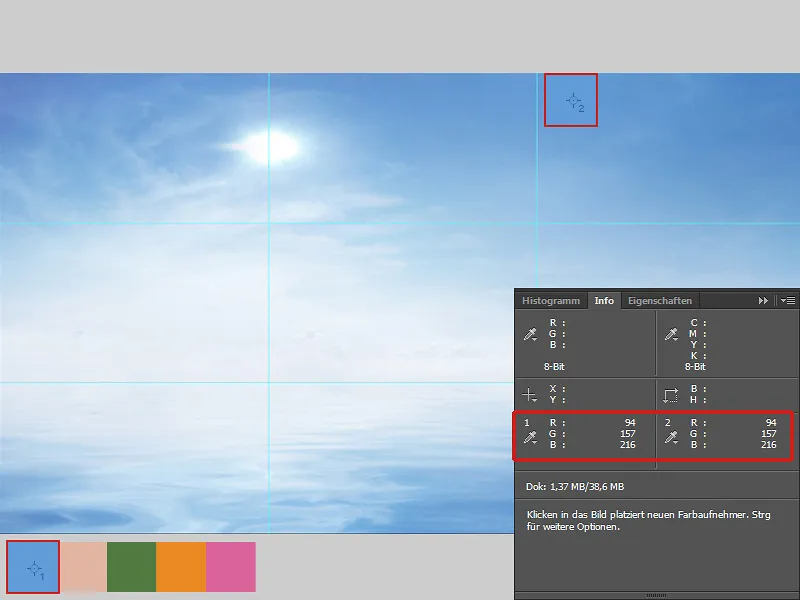Click the bright sun in the sky image
The image size is (800, 600).
[x=269, y=147]
